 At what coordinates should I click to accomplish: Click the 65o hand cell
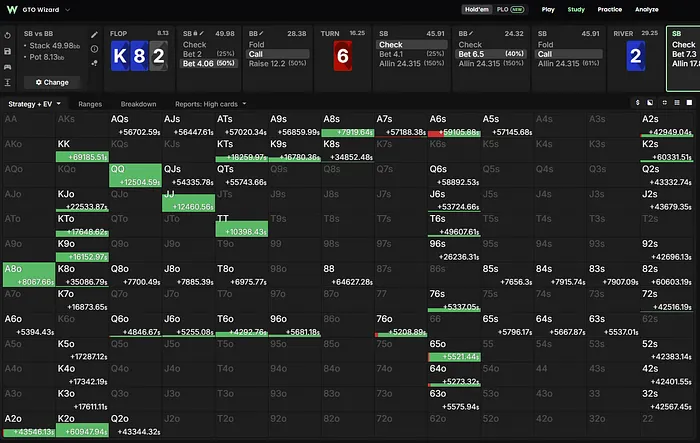point(454,350)
